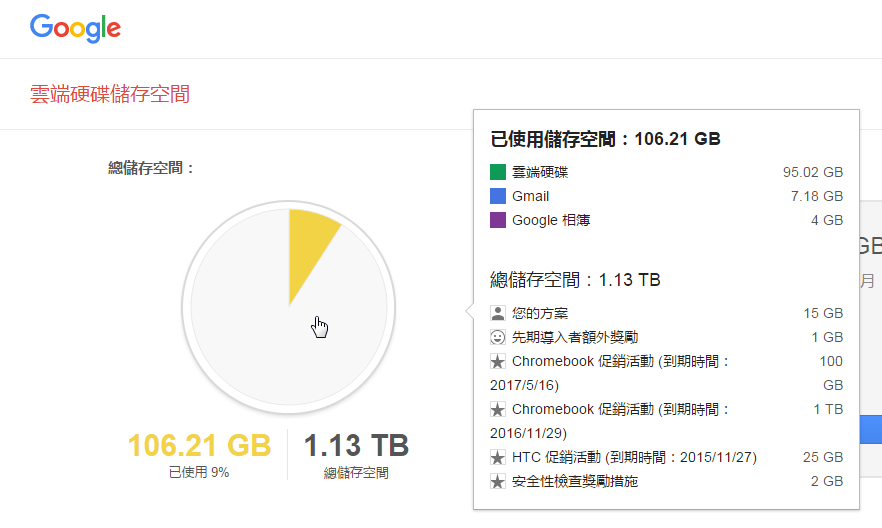
Task: Click the 1 TB Chromebook promotion value
Action: tap(828, 409)
